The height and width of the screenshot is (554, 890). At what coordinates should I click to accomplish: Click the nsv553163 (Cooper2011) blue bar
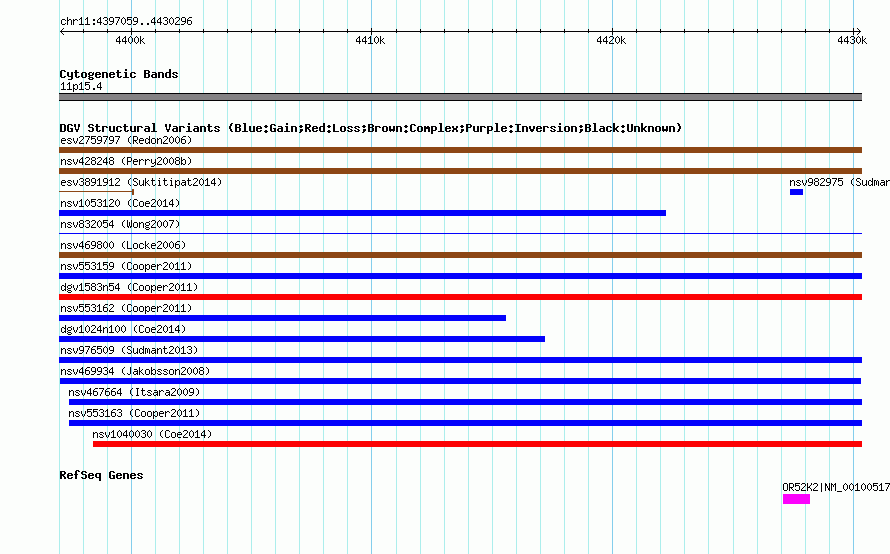pos(465,423)
